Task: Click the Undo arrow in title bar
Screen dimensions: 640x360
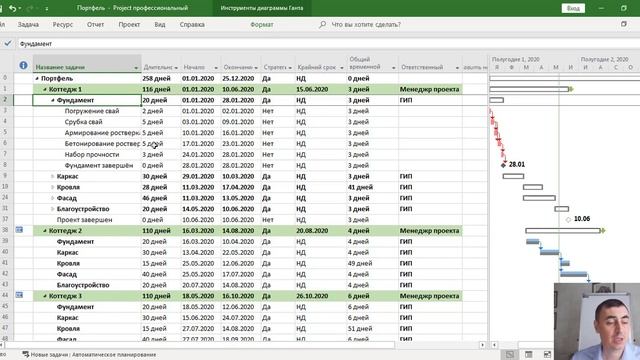Action: [x=12, y=8]
